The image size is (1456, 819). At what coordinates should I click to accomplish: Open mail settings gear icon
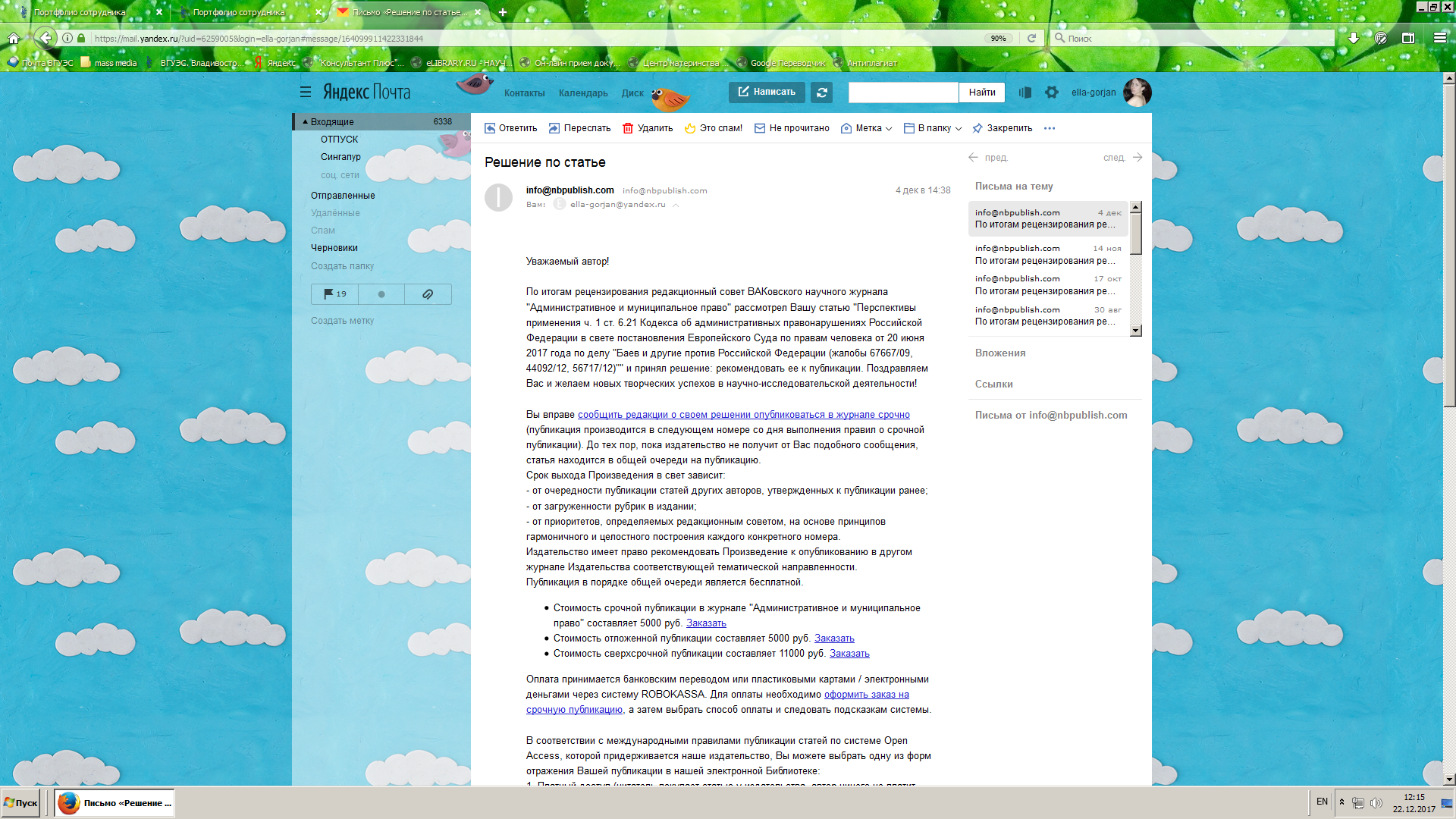point(1051,93)
